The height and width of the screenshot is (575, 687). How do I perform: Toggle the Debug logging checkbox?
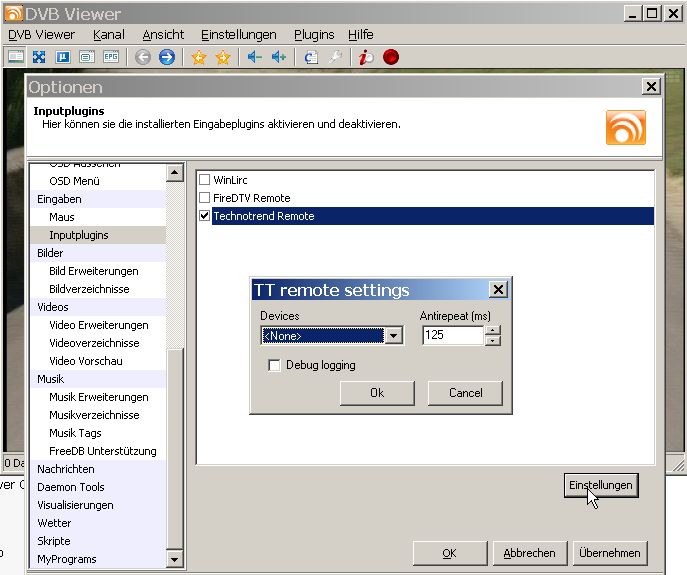[x=274, y=365]
